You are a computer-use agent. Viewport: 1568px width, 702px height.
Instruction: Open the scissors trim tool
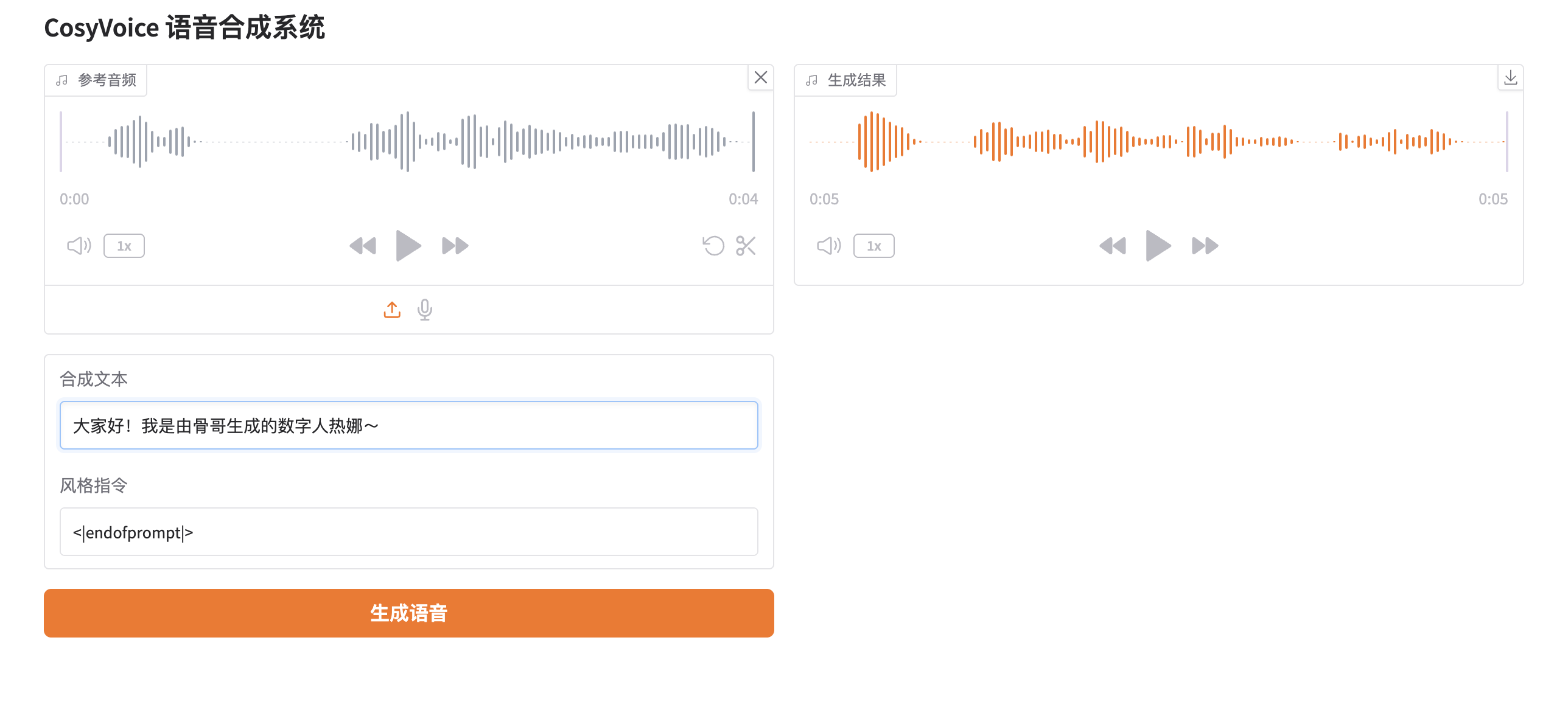click(x=746, y=246)
